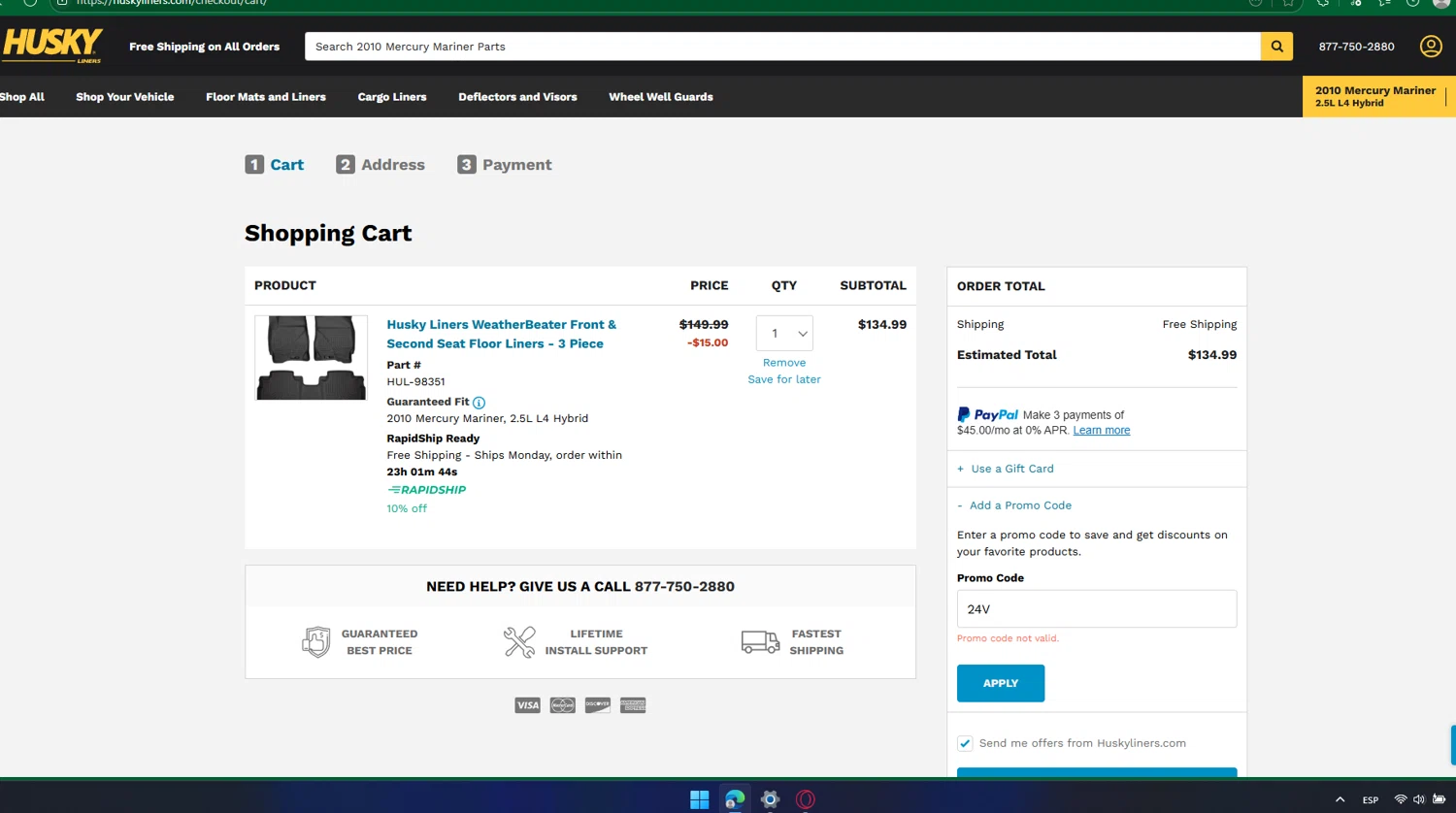The height and width of the screenshot is (813, 1456).
Task: Click the Discover card icon
Action: 598,705
